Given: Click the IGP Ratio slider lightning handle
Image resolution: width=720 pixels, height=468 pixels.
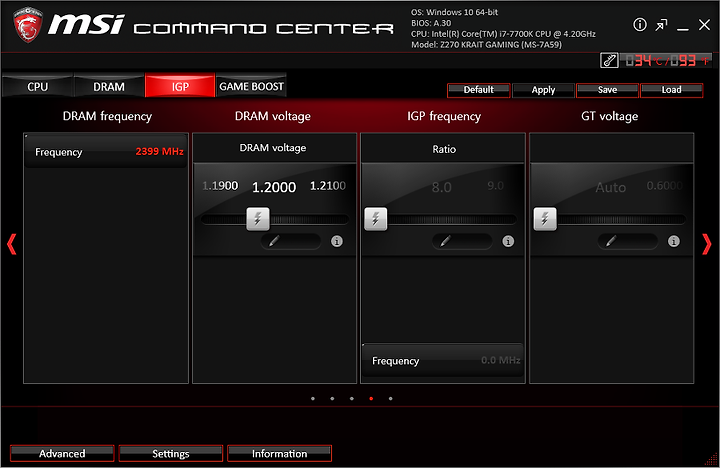Looking at the screenshot, I should click(376, 219).
